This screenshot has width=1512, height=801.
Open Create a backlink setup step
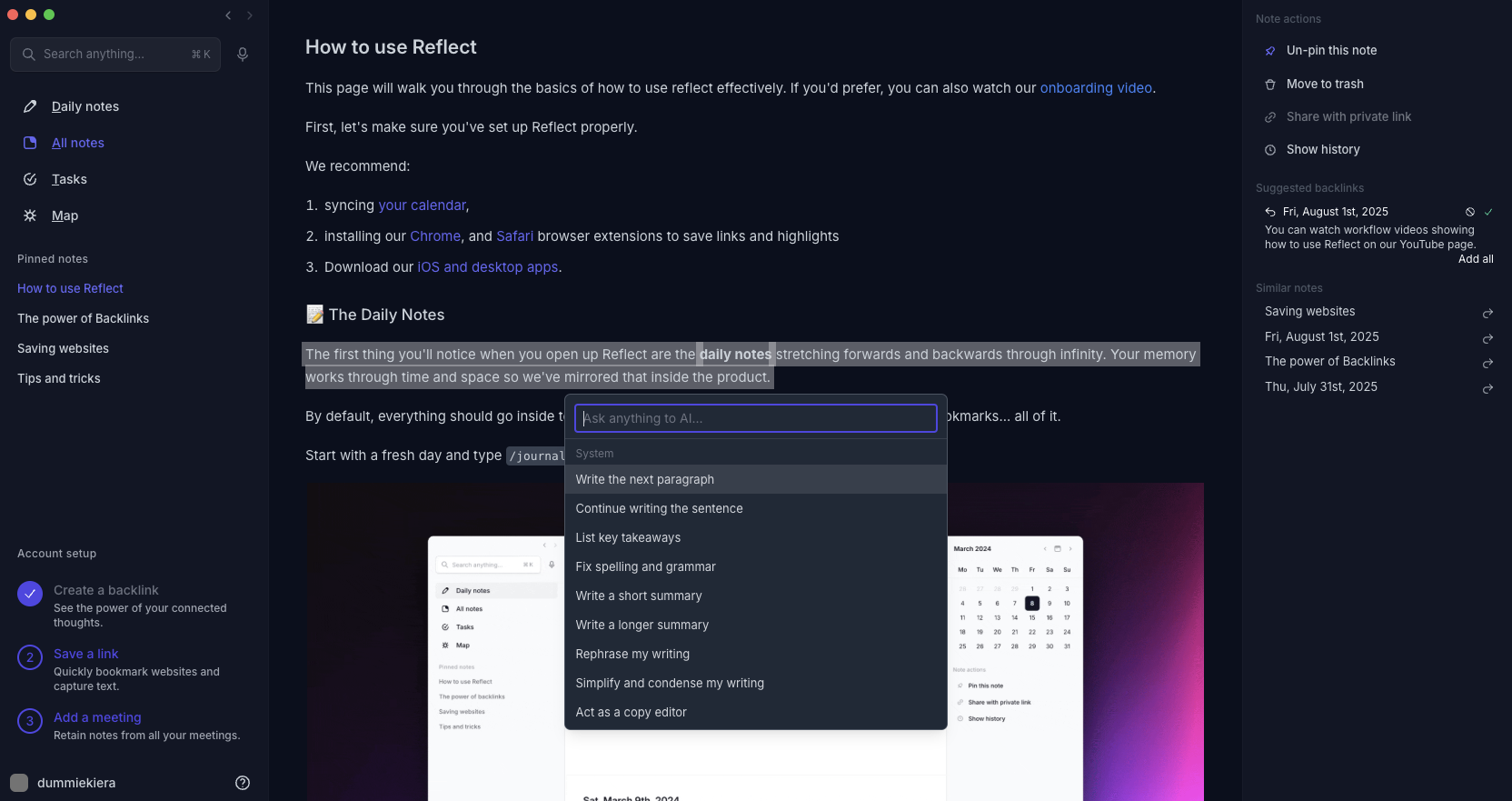pyautogui.click(x=105, y=590)
